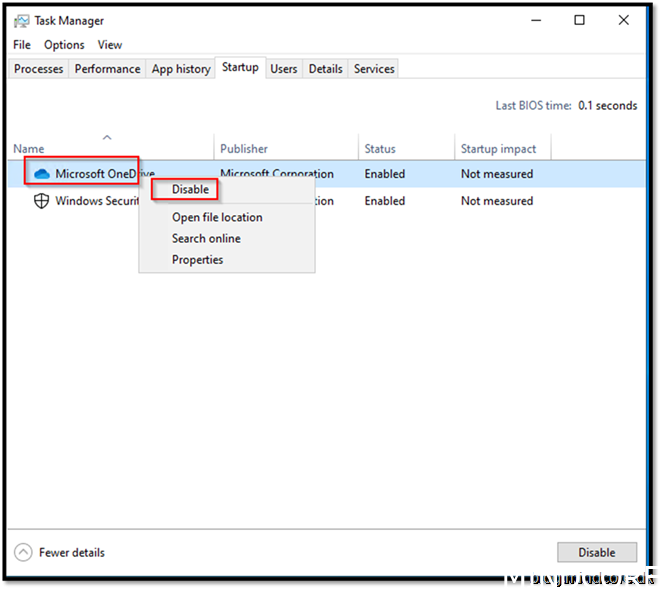This screenshot has height=589, width=661.
Task: Open the Options menu
Action: point(64,45)
